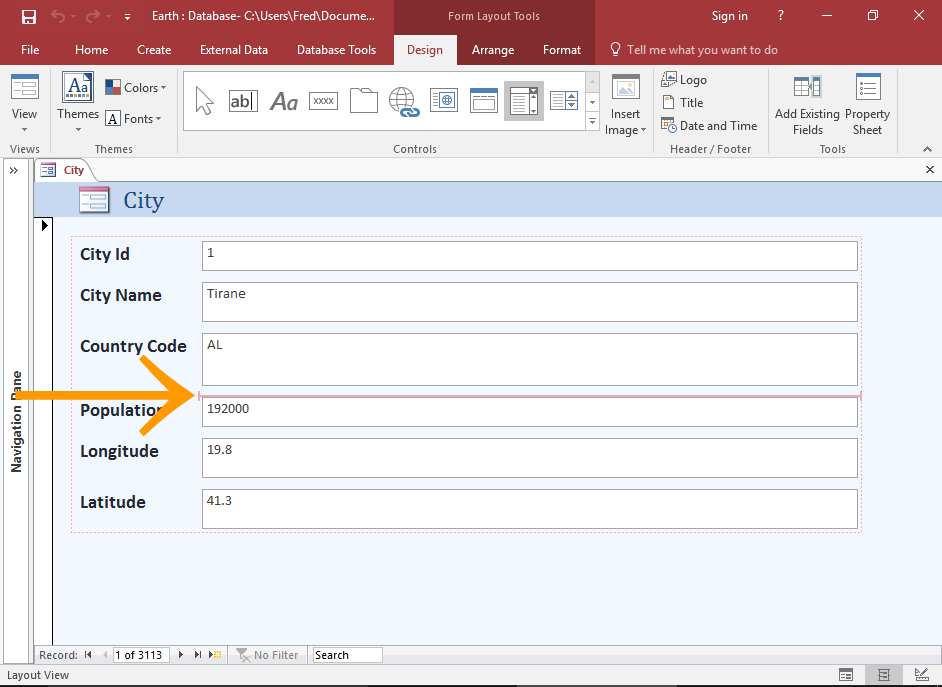Go to next record arrow
Screen dimensions: 942x687
click(x=181, y=655)
